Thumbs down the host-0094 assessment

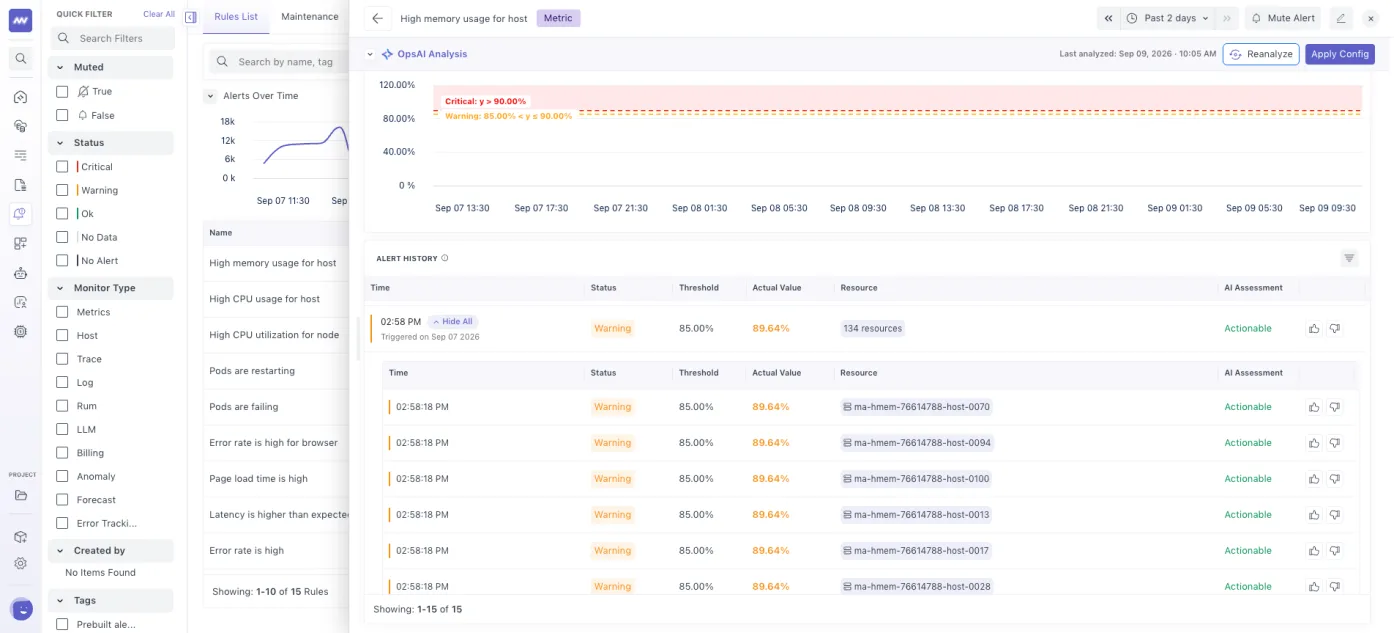1335,443
